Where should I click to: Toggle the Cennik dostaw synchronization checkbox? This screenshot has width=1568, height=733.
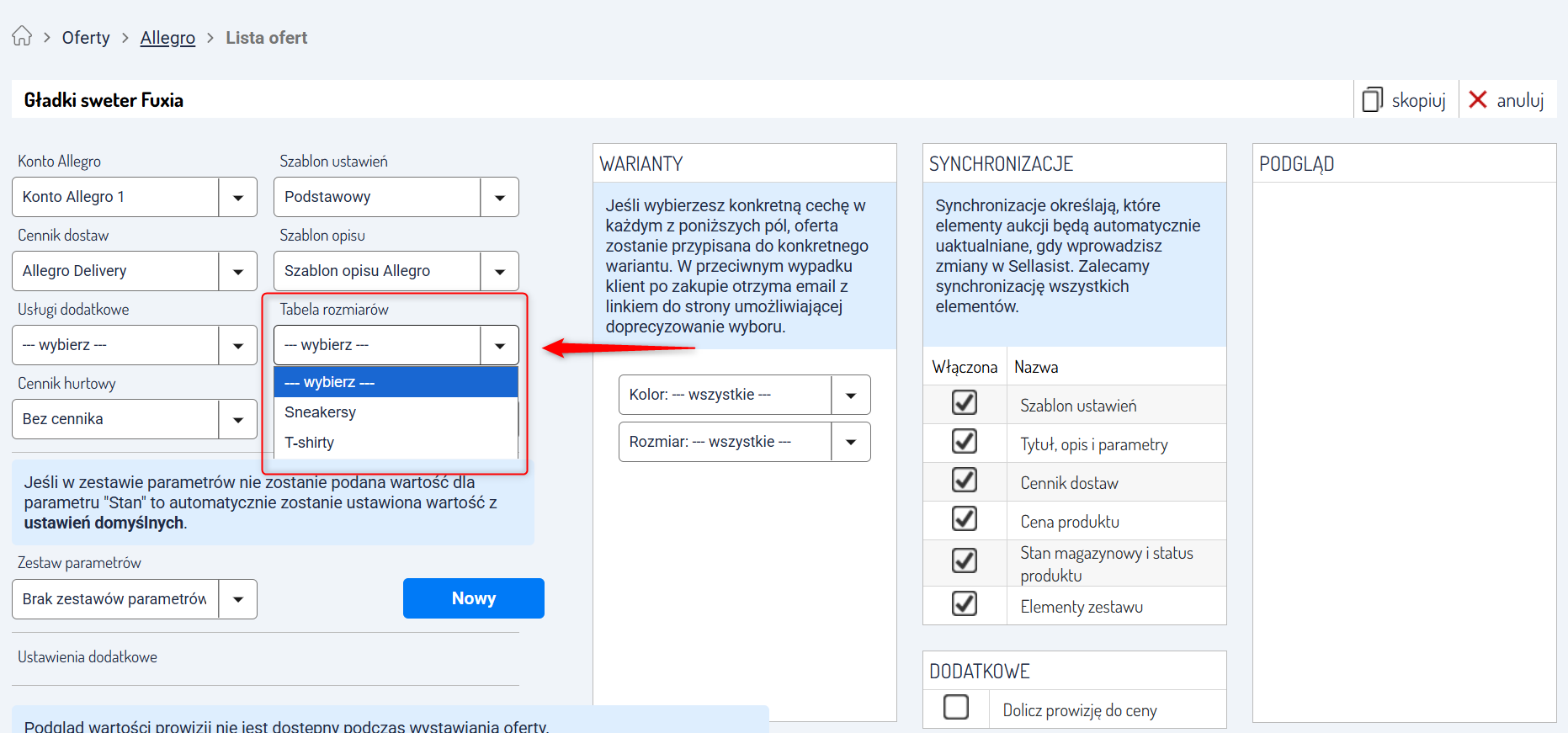964,481
